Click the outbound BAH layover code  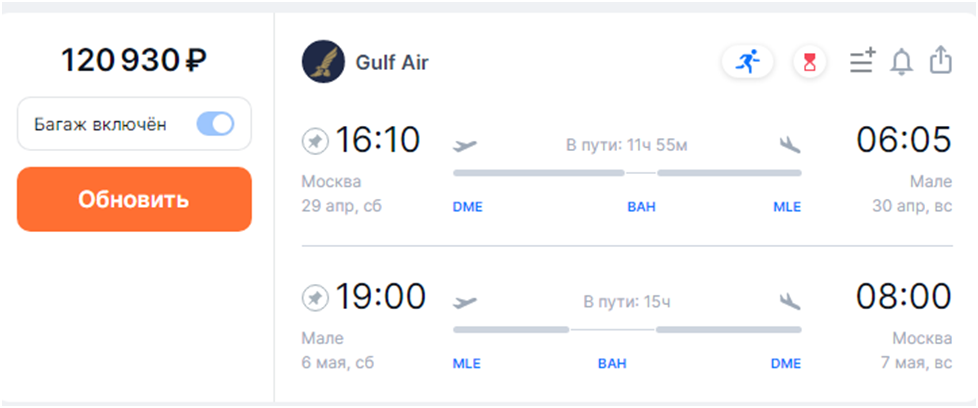pos(641,207)
